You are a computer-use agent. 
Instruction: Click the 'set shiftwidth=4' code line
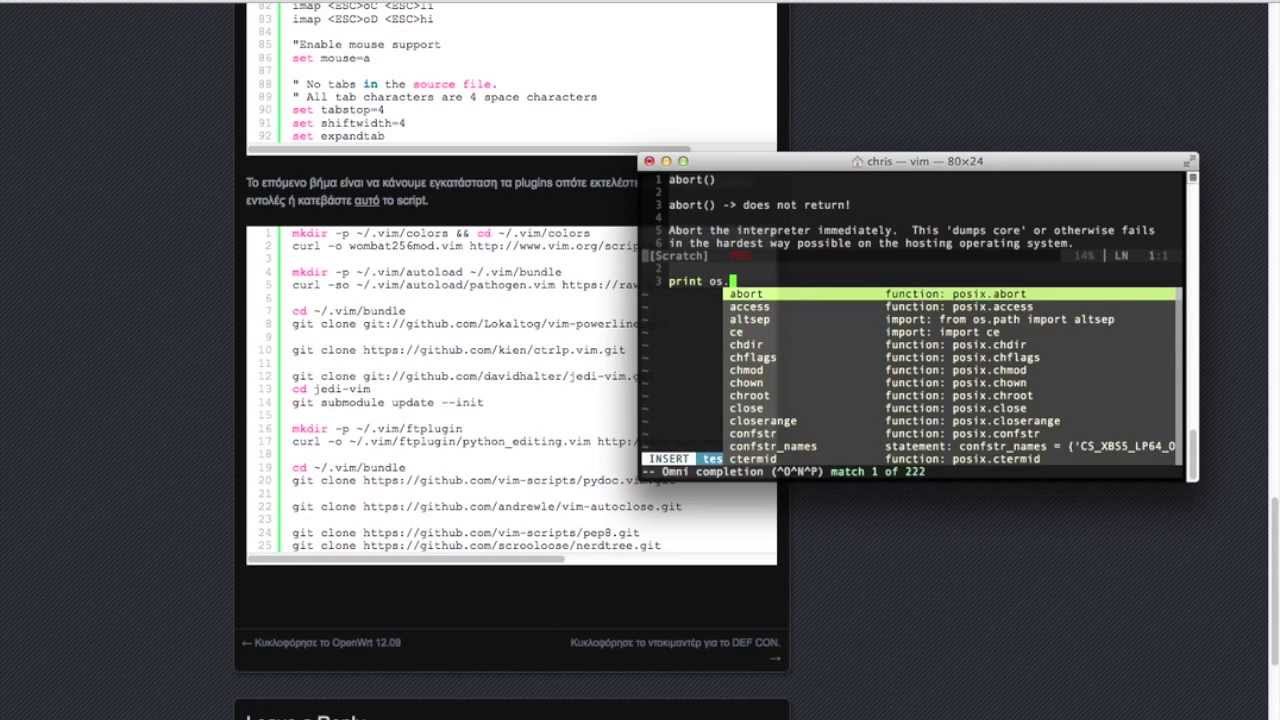pyautogui.click(x=348, y=123)
